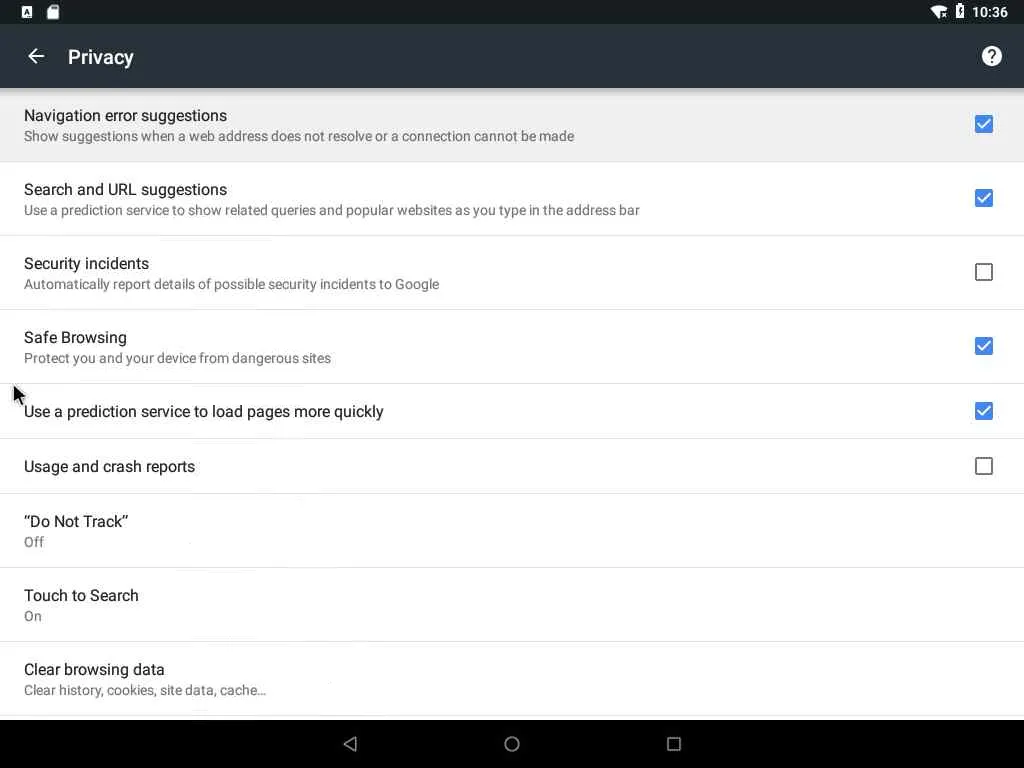1024x768 pixels.
Task: Tap the keyboard notification icon
Action: (x=27, y=12)
